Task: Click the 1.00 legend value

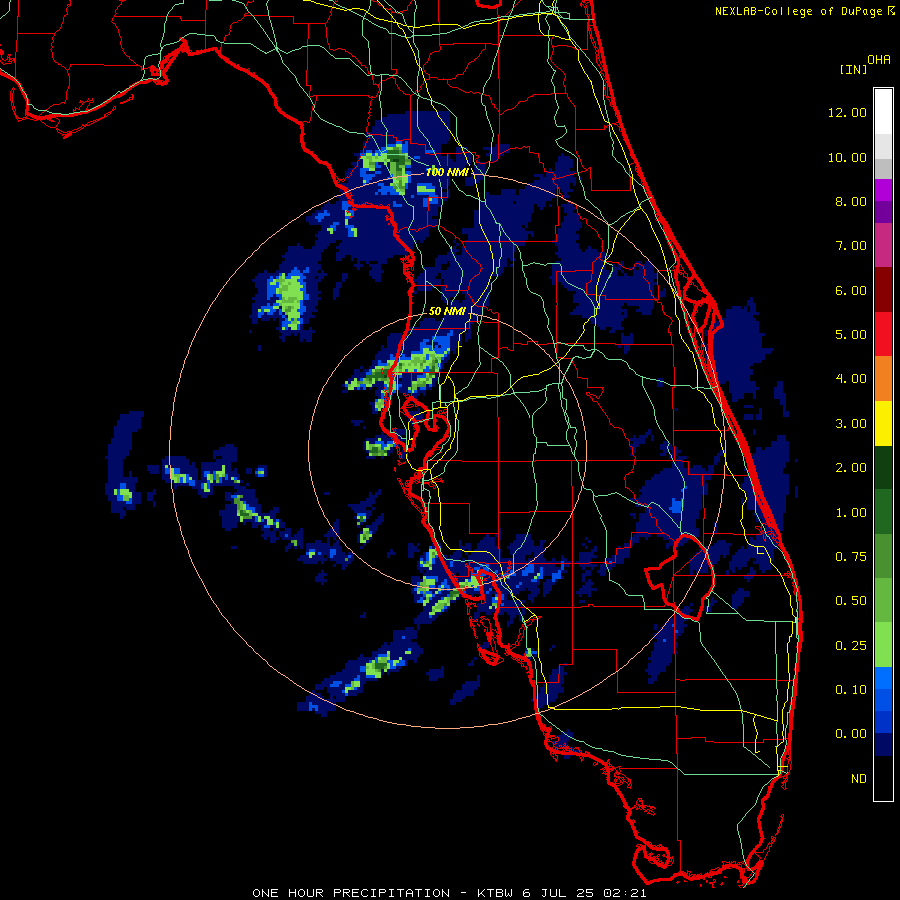Action: coord(851,513)
